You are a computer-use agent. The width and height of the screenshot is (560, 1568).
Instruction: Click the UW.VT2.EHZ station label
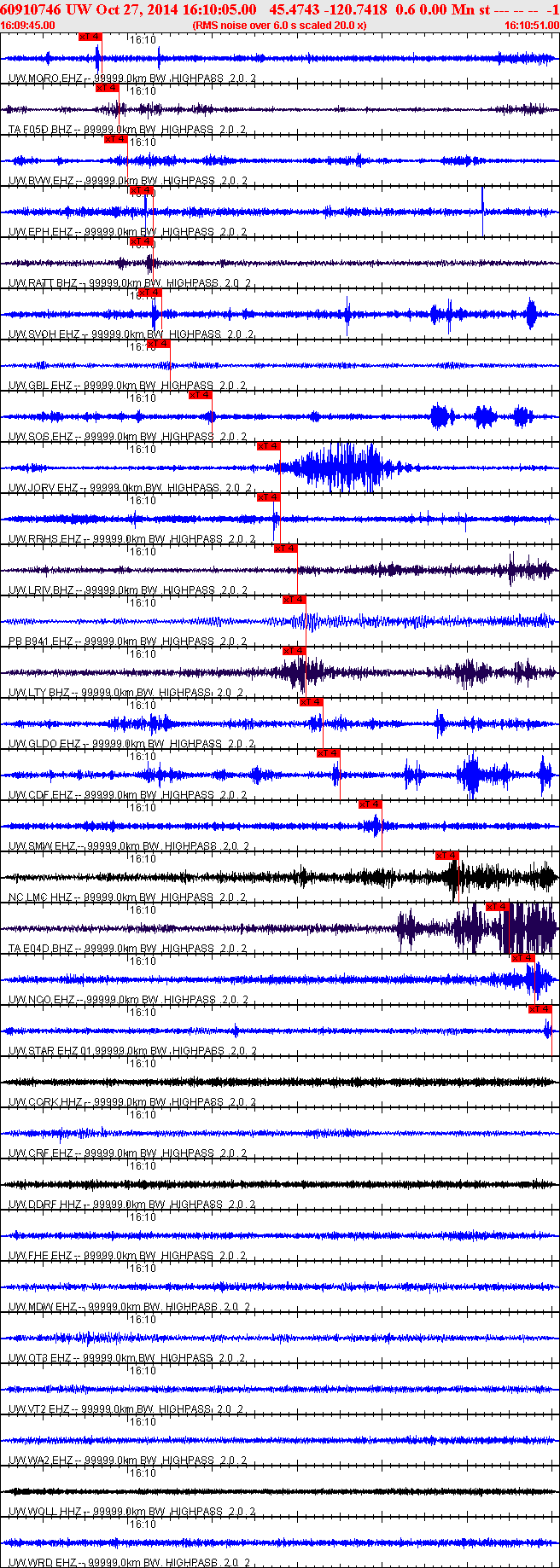(x=126, y=1409)
